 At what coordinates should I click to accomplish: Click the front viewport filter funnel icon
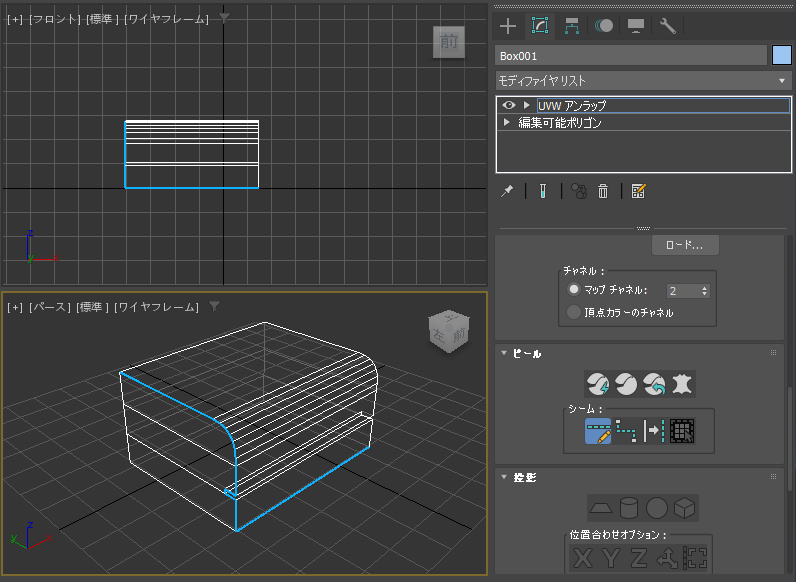(224, 18)
